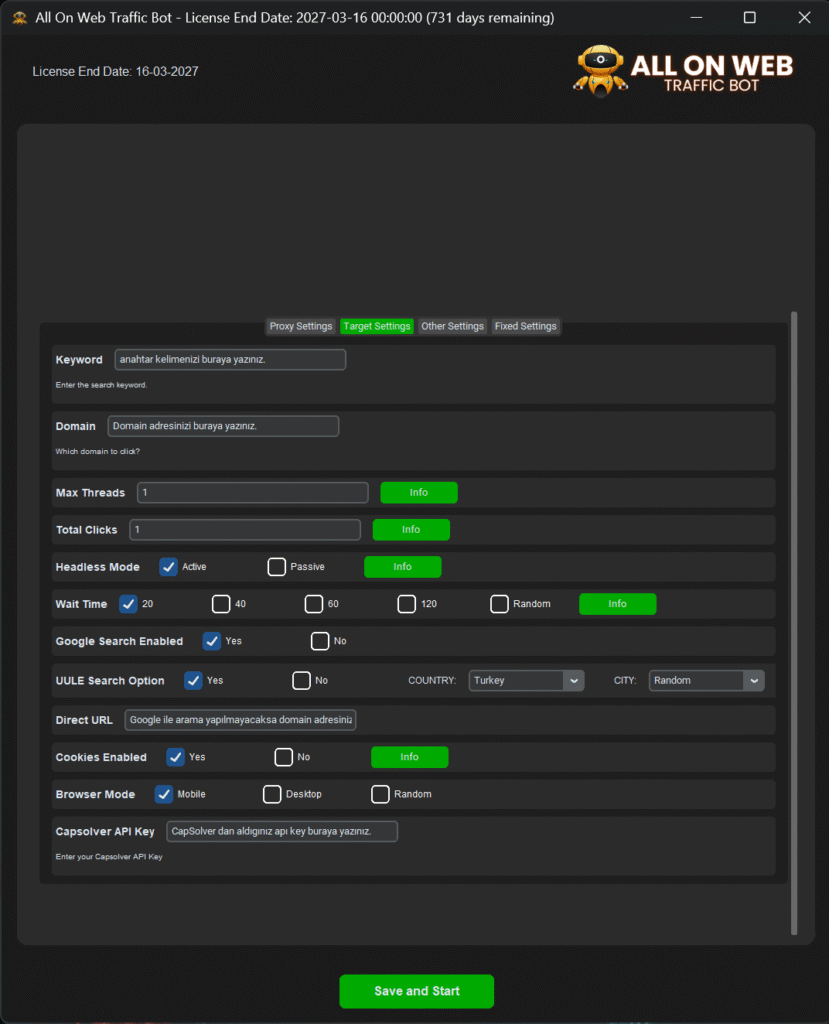The width and height of the screenshot is (829, 1024).
Task: Click into the Capsolver API Key field
Action: point(281,831)
